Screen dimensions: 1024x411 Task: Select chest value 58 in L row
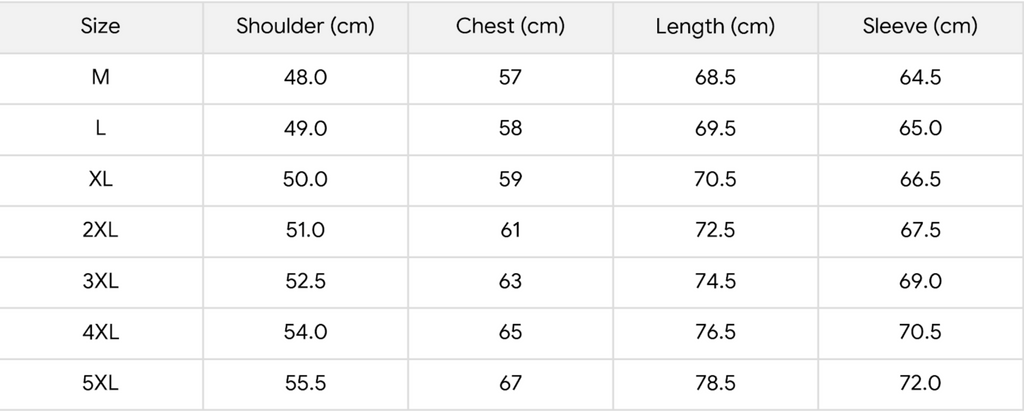pyautogui.click(x=510, y=129)
